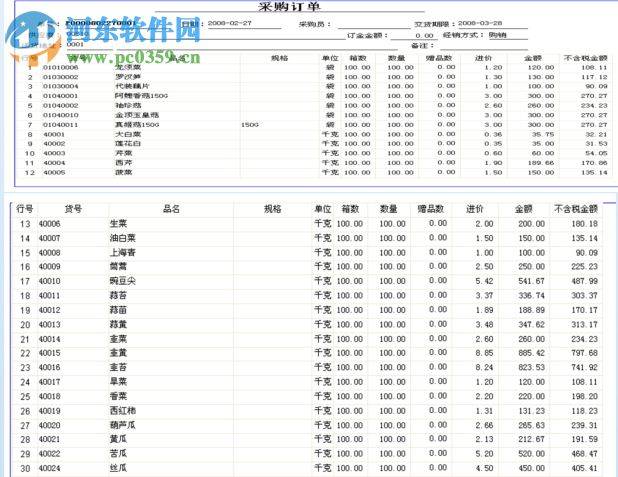Click the 阿魏香菇150G product name
This screenshot has width=618, height=477.
point(141,96)
